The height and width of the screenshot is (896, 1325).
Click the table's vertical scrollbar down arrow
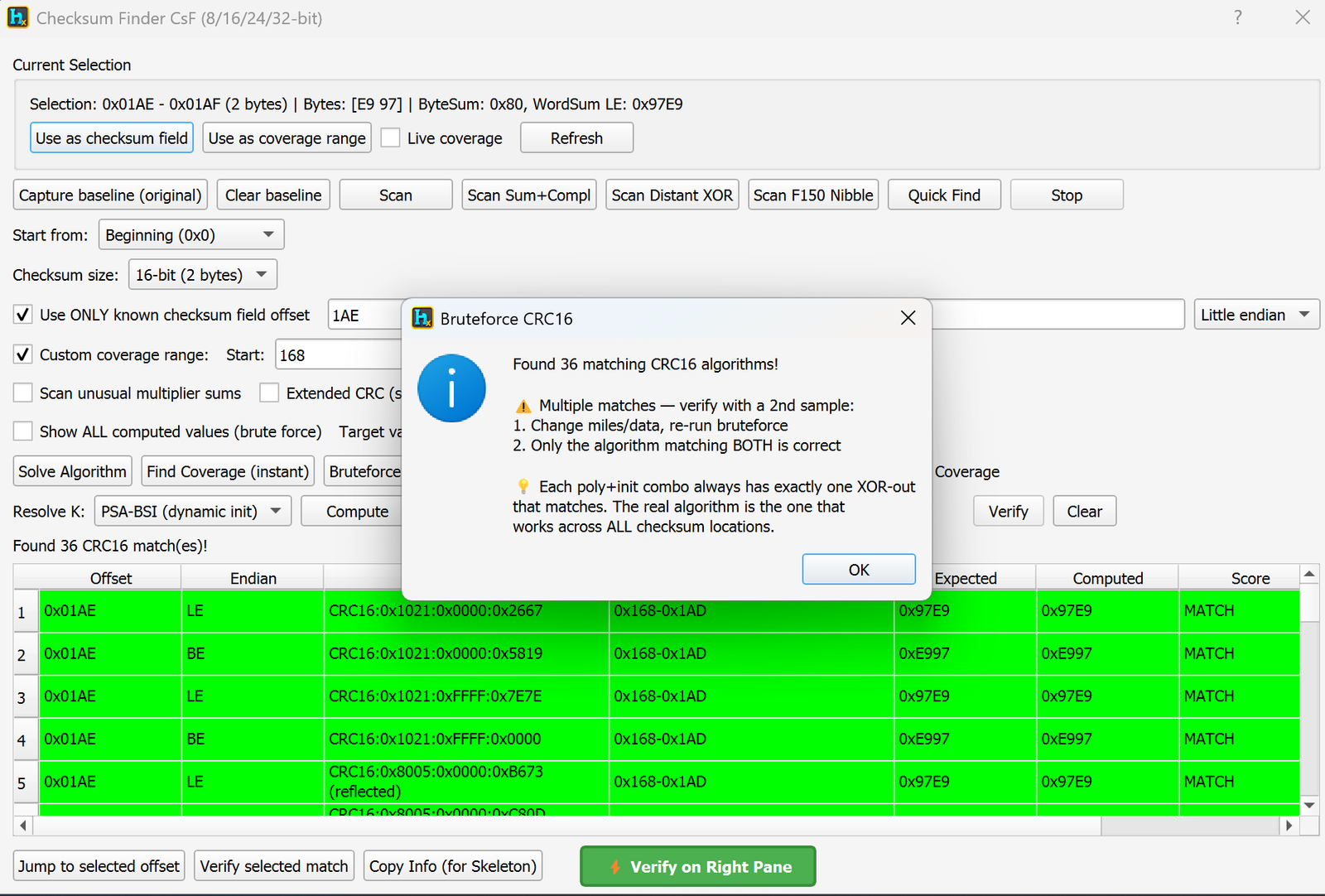point(1309,805)
